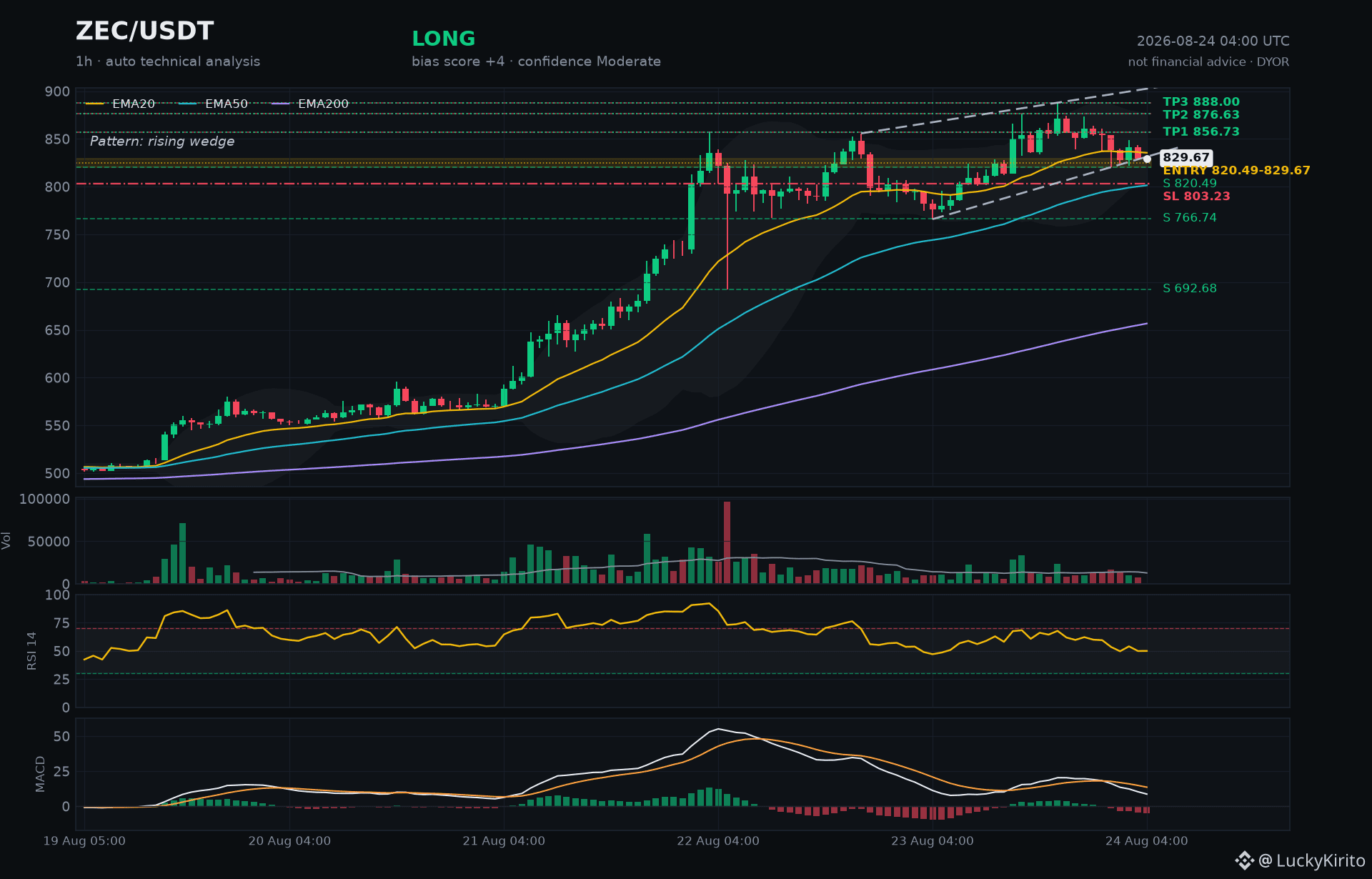Click the 900 price axis tick
The height and width of the screenshot is (879, 1372).
click(x=57, y=91)
